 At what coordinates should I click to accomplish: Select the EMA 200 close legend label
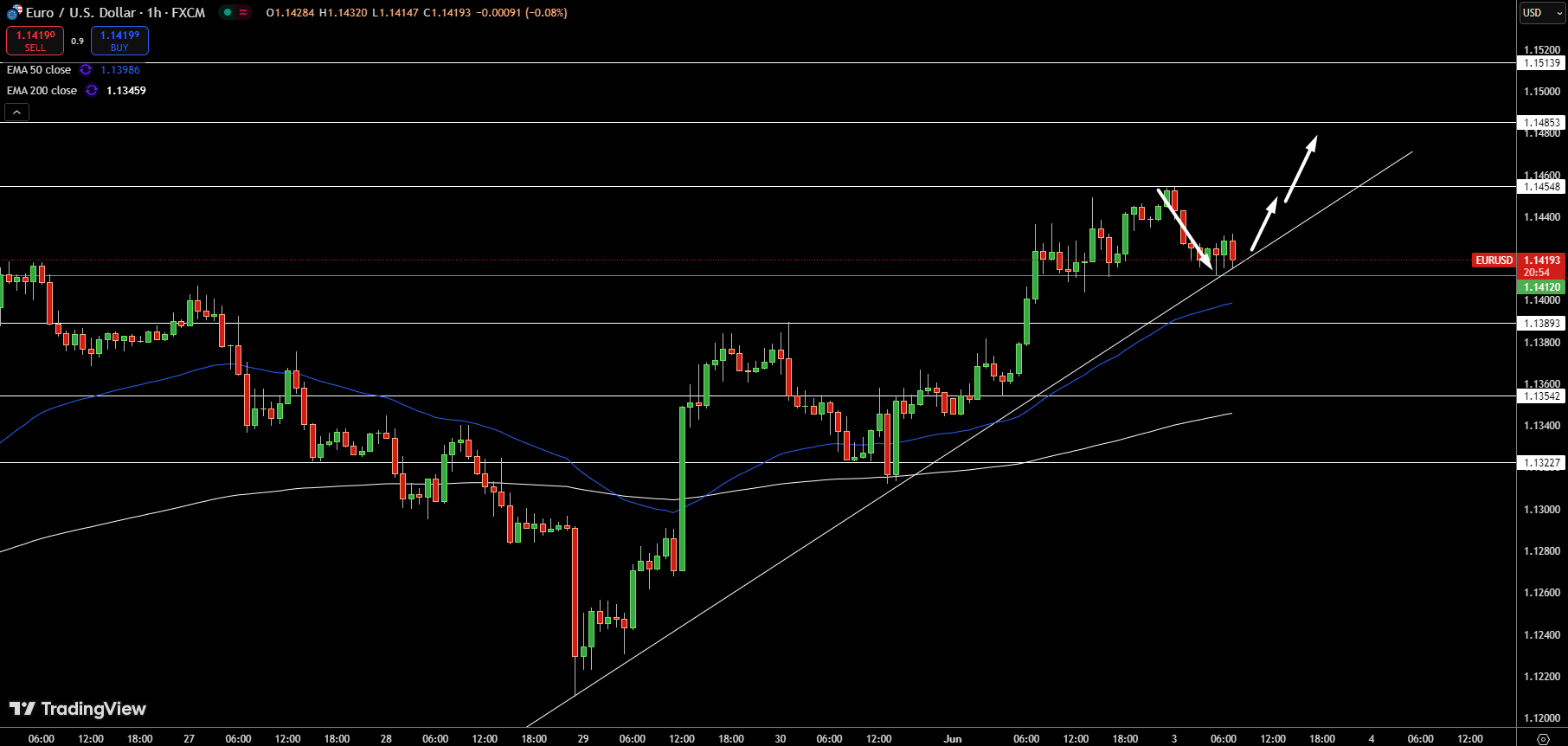click(x=42, y=90)
